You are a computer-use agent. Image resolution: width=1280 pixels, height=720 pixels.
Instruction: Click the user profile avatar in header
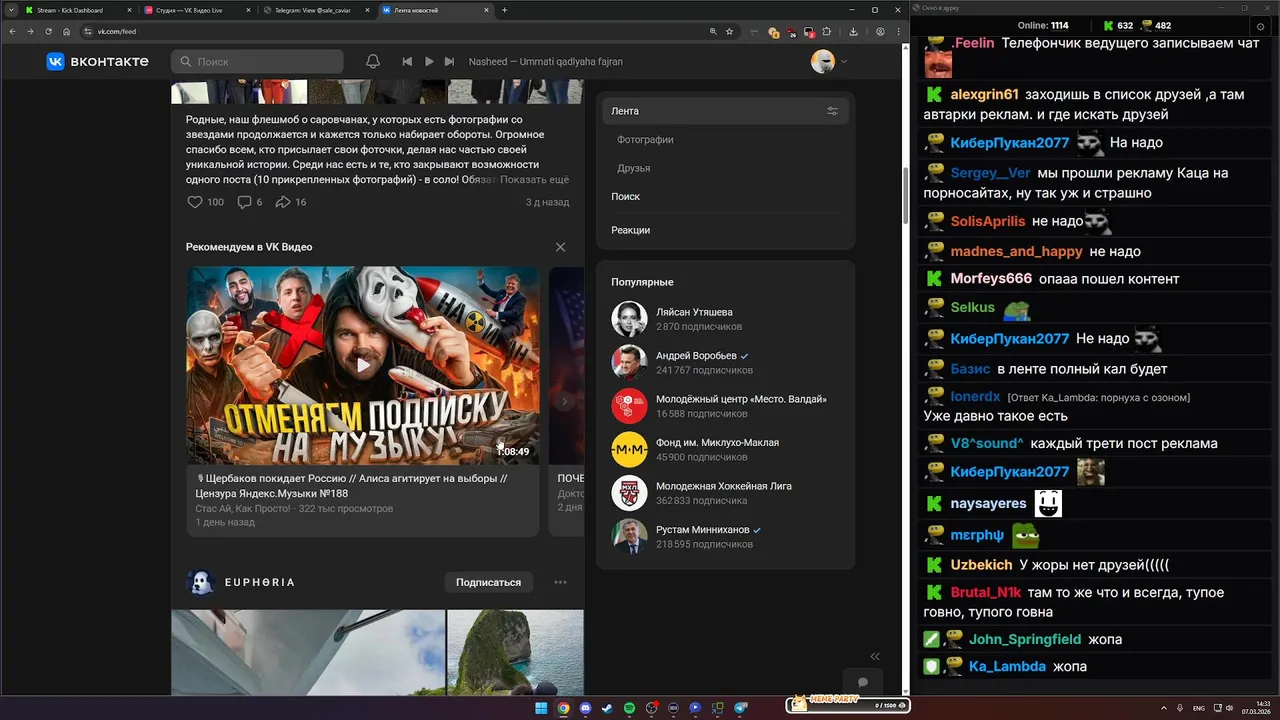pyautogui.click(x=822, y=61)
